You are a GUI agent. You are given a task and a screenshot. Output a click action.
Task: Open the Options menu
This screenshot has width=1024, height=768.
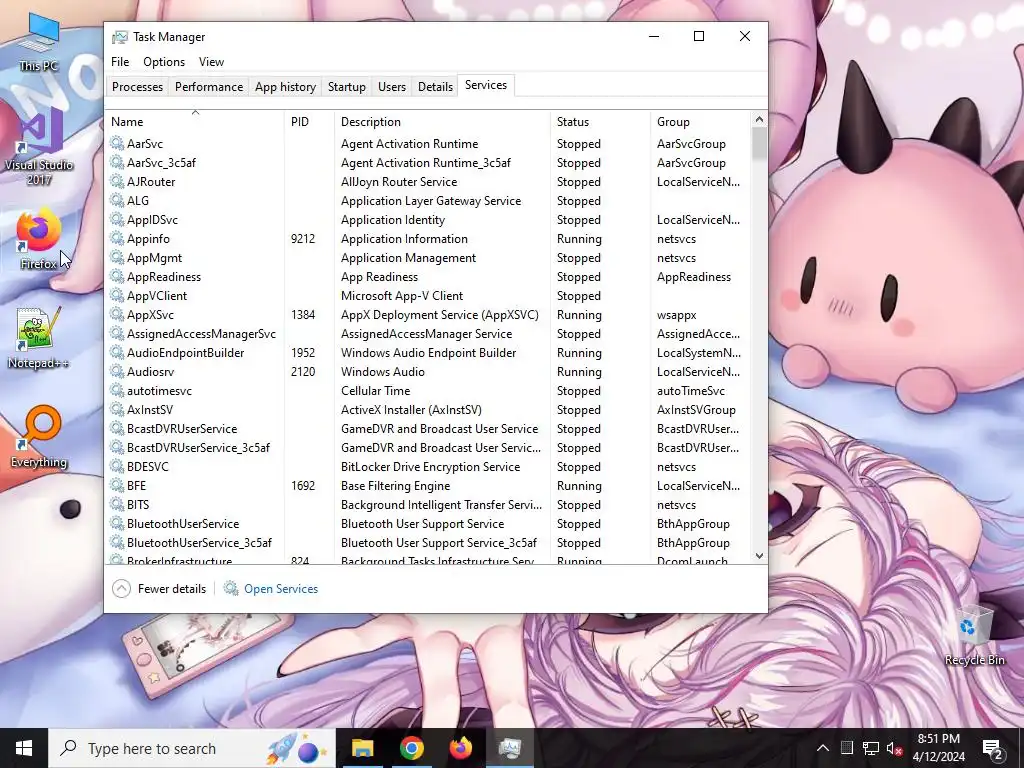tap(164, 61)
